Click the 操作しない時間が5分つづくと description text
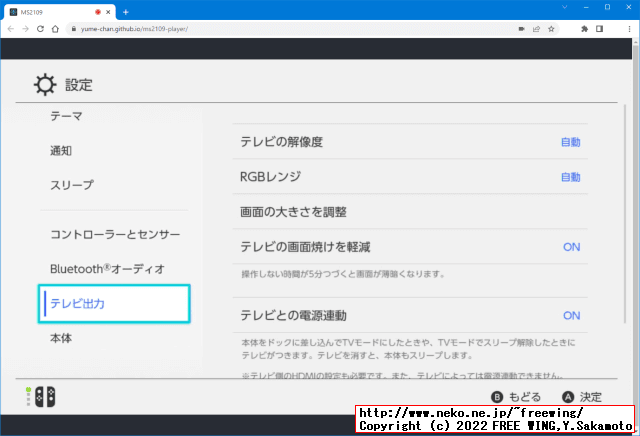 pyautogui.click(x=343, y=274)
